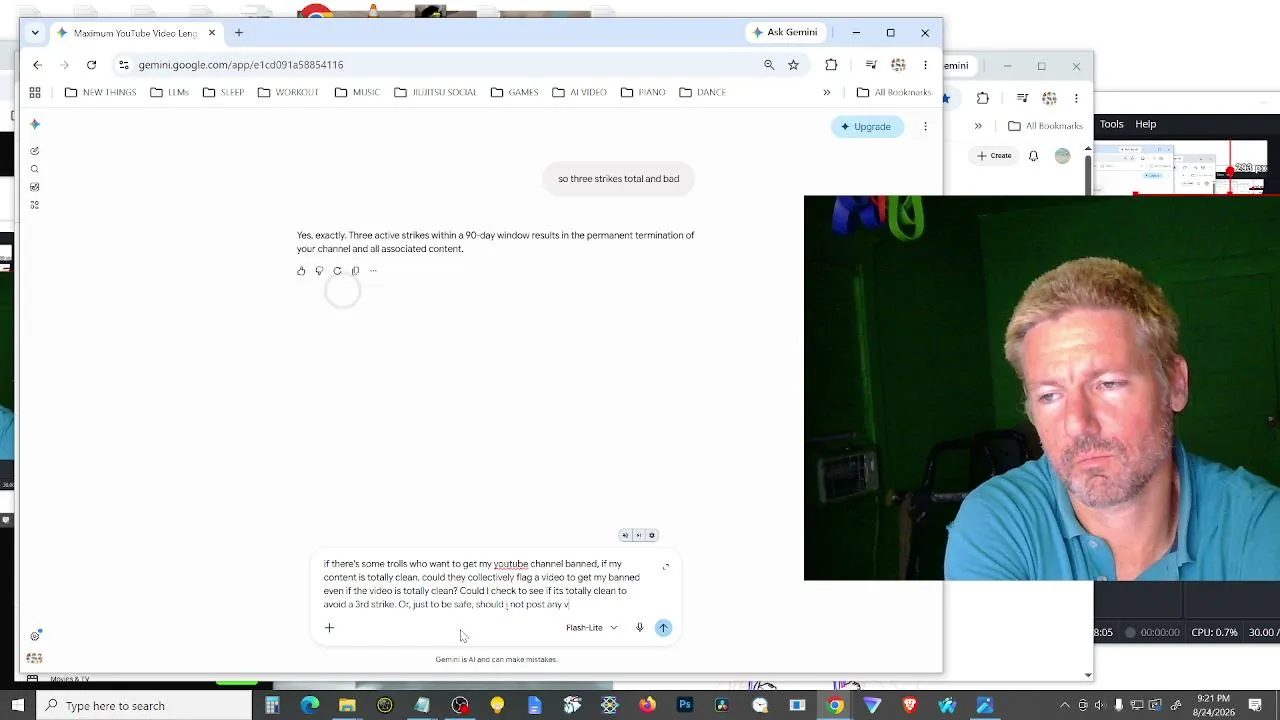Open Firefox from the taskbar
The height and width of the screenshot is (720, 1280).
[647, 706]
